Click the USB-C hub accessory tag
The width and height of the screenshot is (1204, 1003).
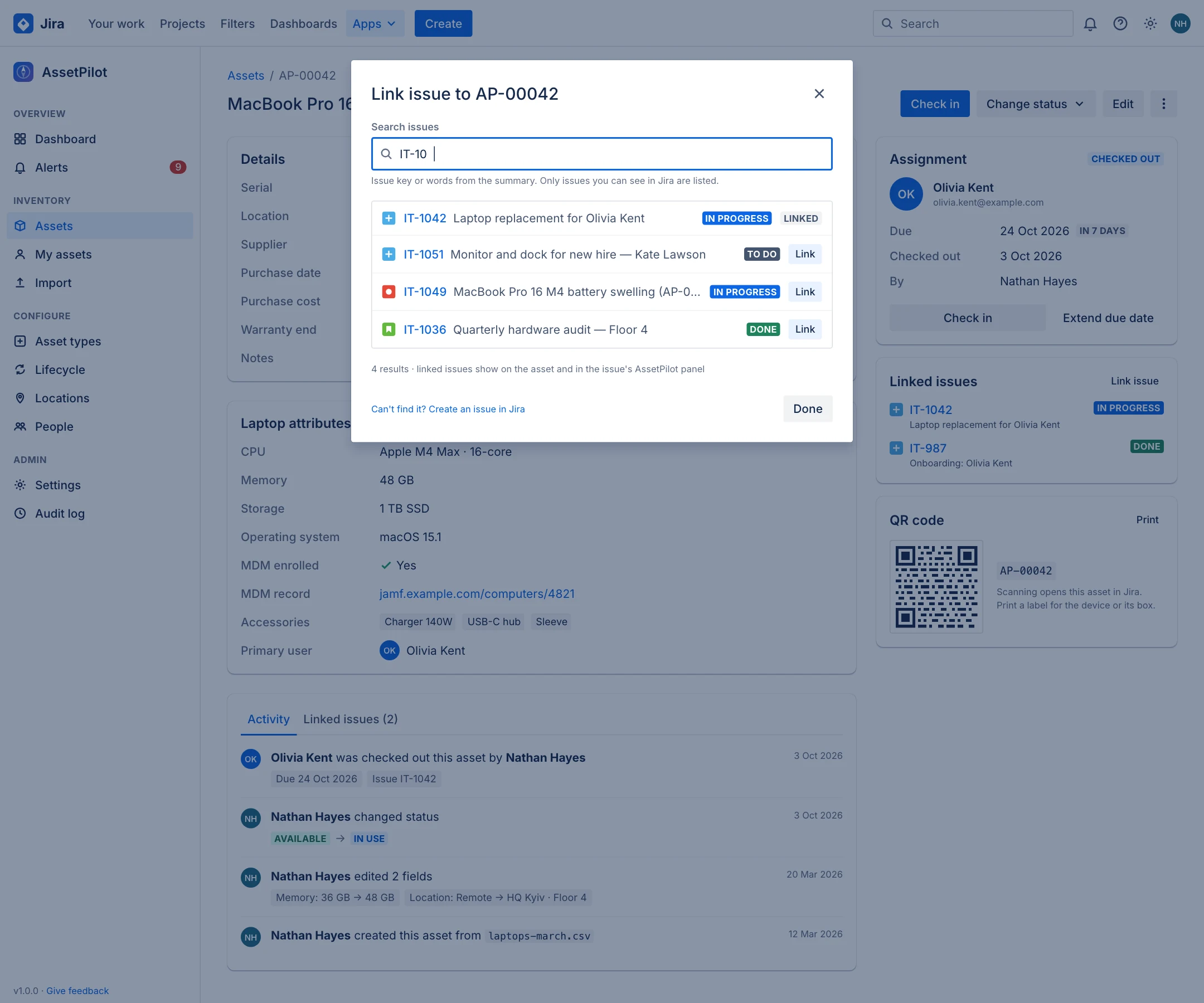point(494,622)
